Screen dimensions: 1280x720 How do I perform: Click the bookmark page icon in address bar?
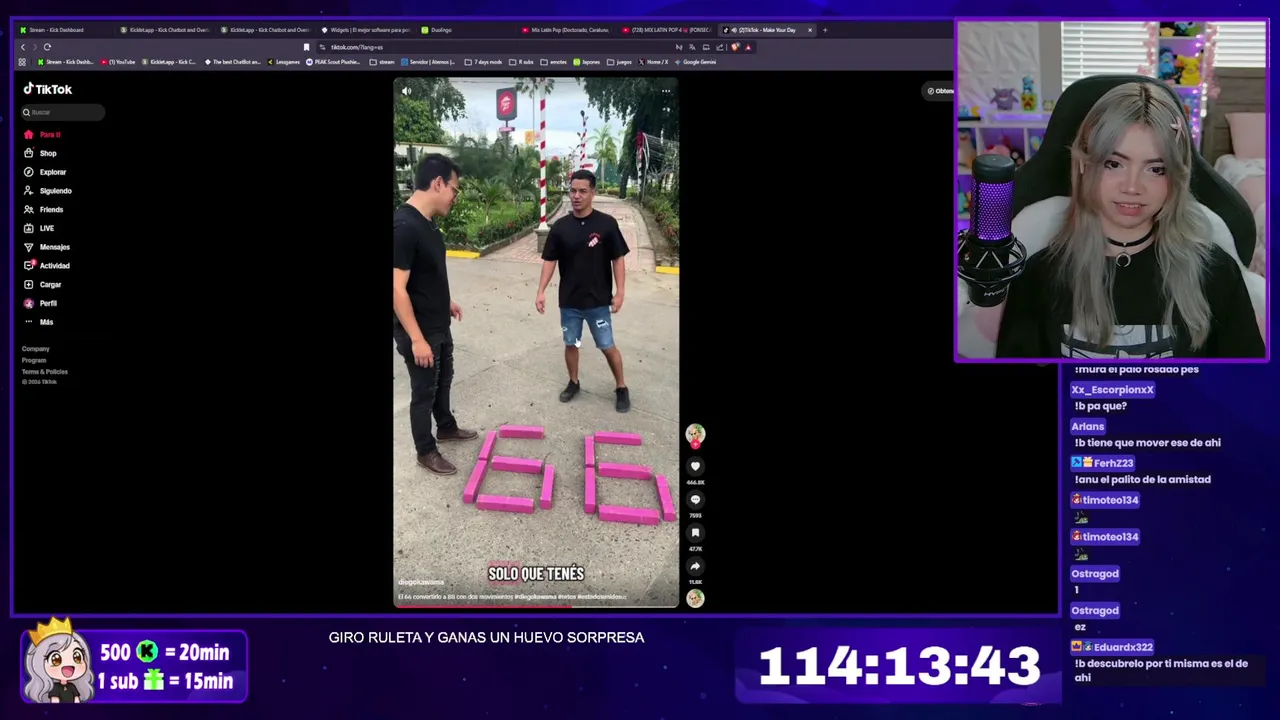point(306,47)
